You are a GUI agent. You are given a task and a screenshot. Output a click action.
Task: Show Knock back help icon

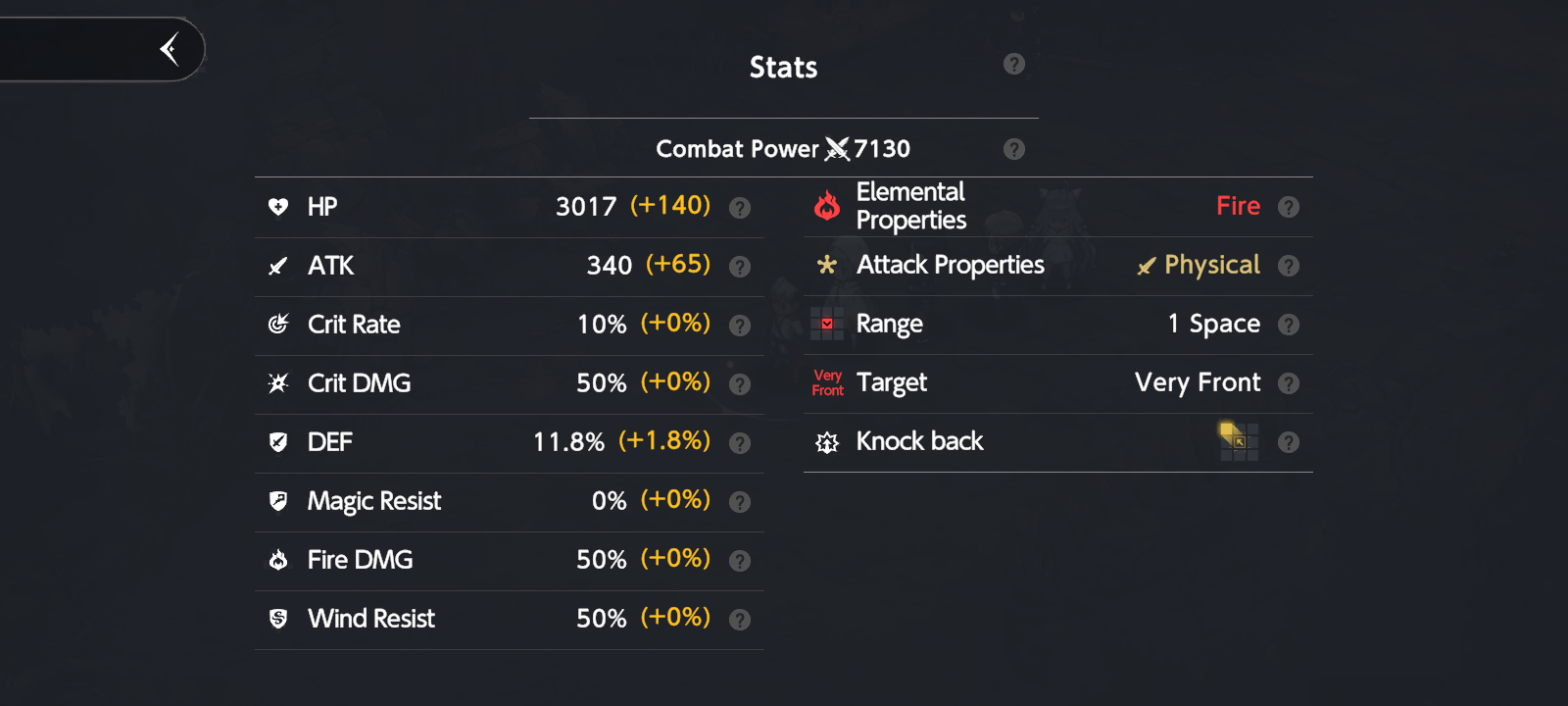[1289, 442]
